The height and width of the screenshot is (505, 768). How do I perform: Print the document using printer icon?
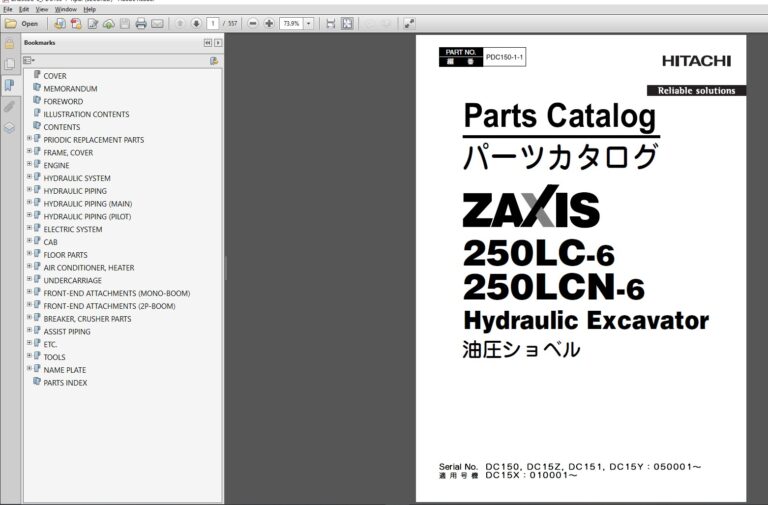pyautogui.click(x=141, y=23)
